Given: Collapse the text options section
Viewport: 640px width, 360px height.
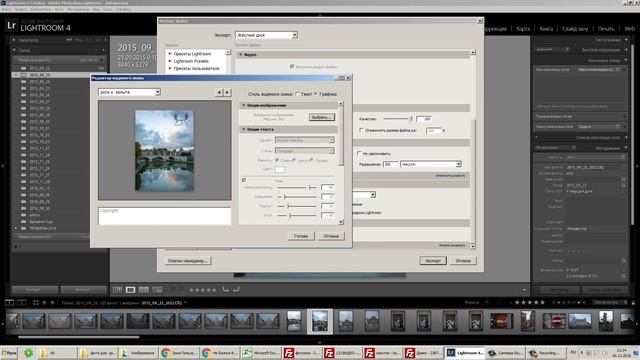Looking at the screenshot, I should [243, 129].
